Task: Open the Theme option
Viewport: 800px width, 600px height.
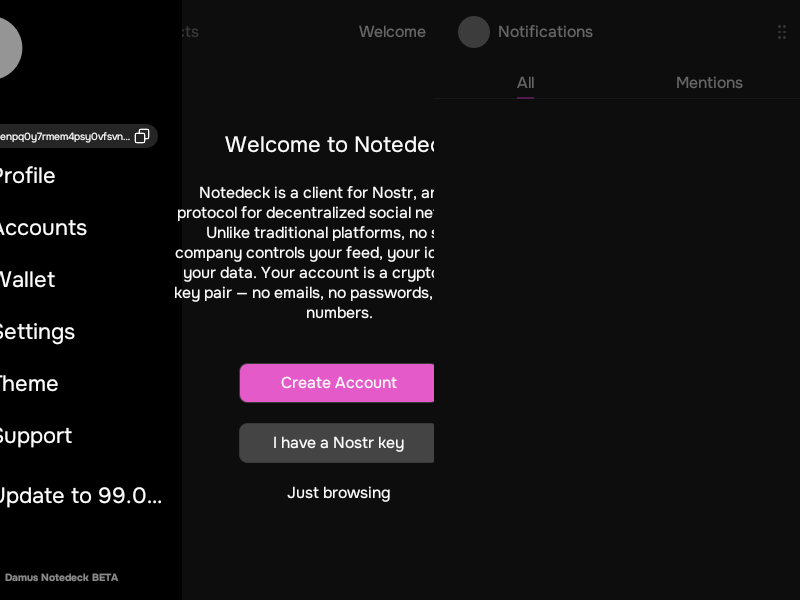Action: coord(28,384)
